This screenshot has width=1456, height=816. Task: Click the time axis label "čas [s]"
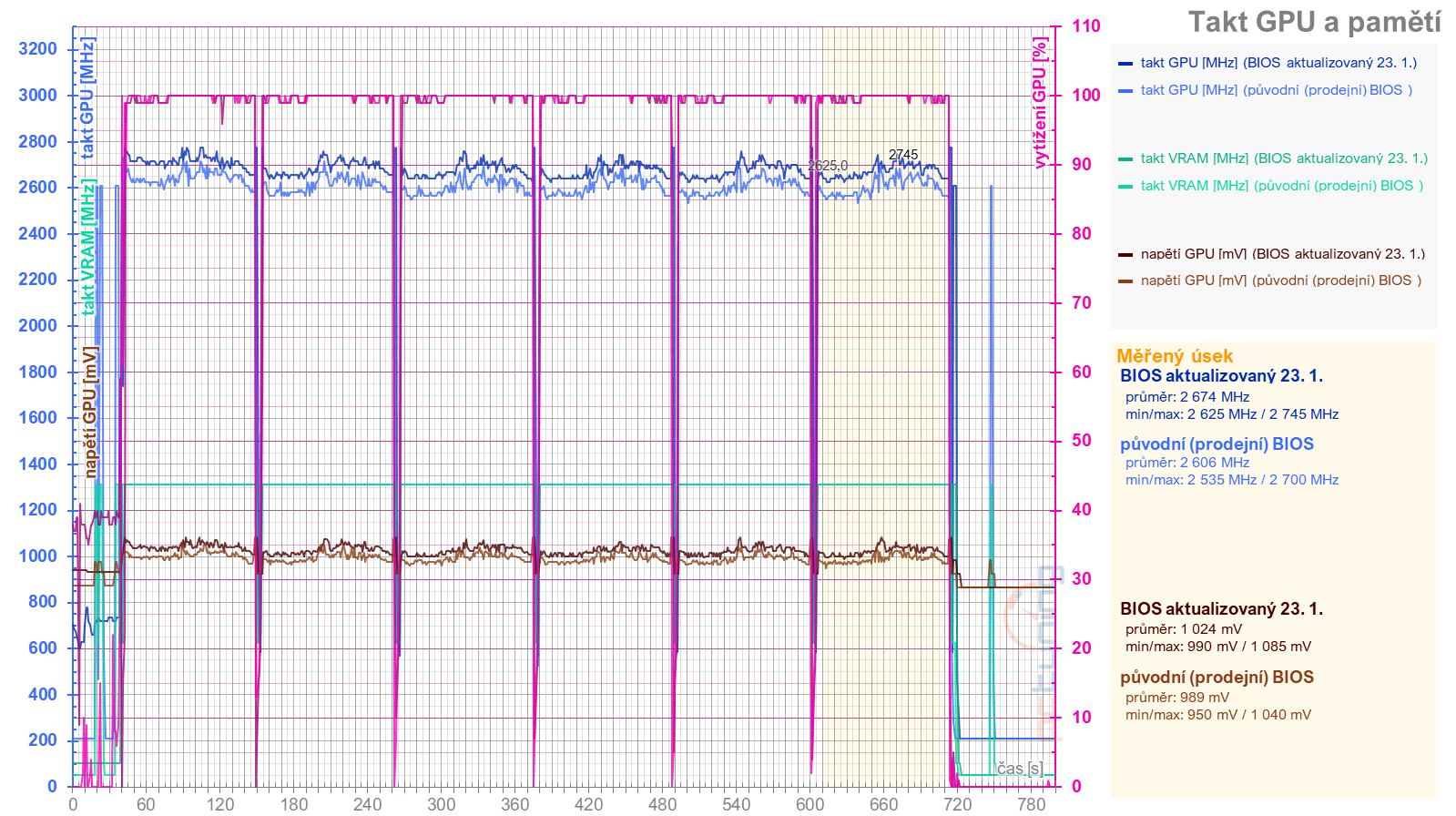(x=1020, y=769)
